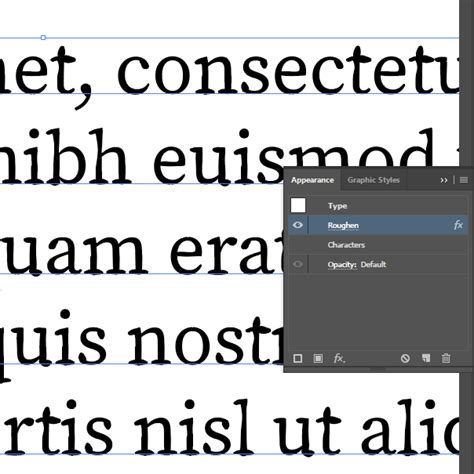The width and height of the screenshot is (474, 474).
Task: Click the fx icon on Roughen row
Action: tap(458, 225)
